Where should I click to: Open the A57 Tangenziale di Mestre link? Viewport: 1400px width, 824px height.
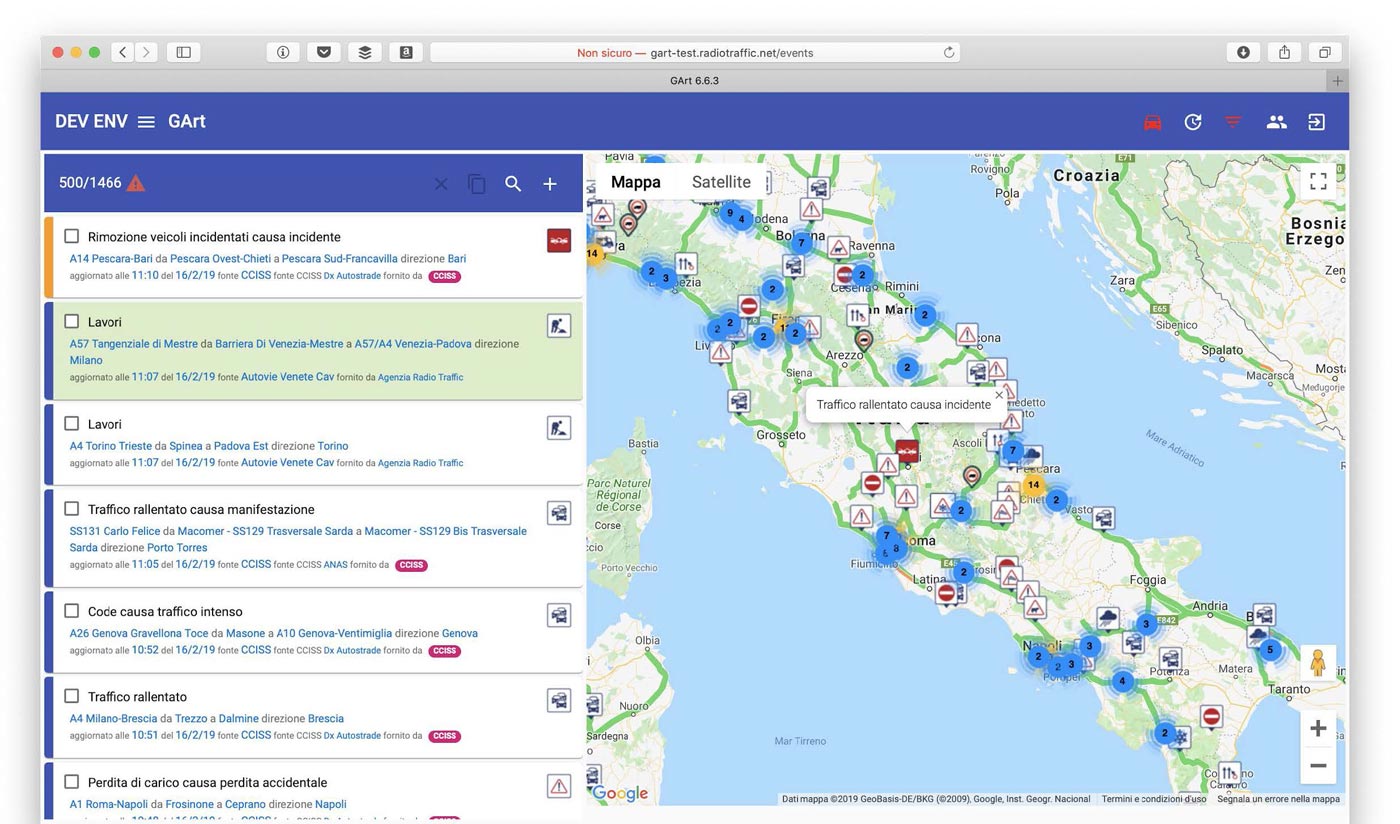click(134, 343)
